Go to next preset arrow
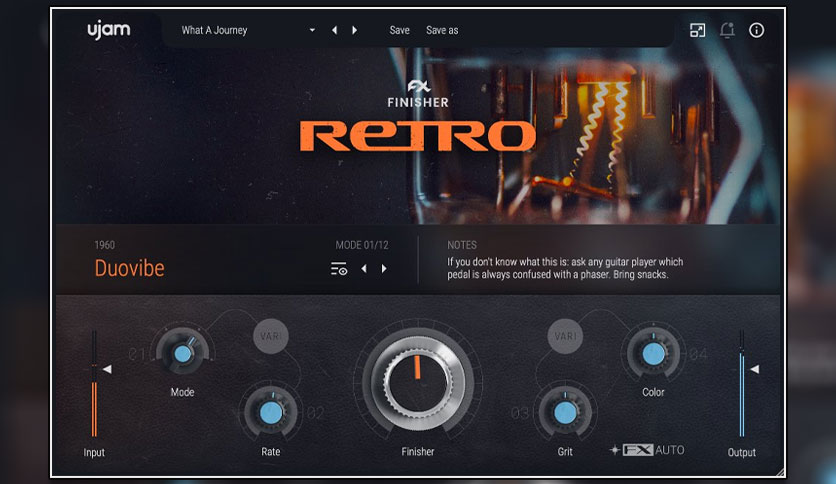Screen dimensions: 836x484 click(355, 30)
